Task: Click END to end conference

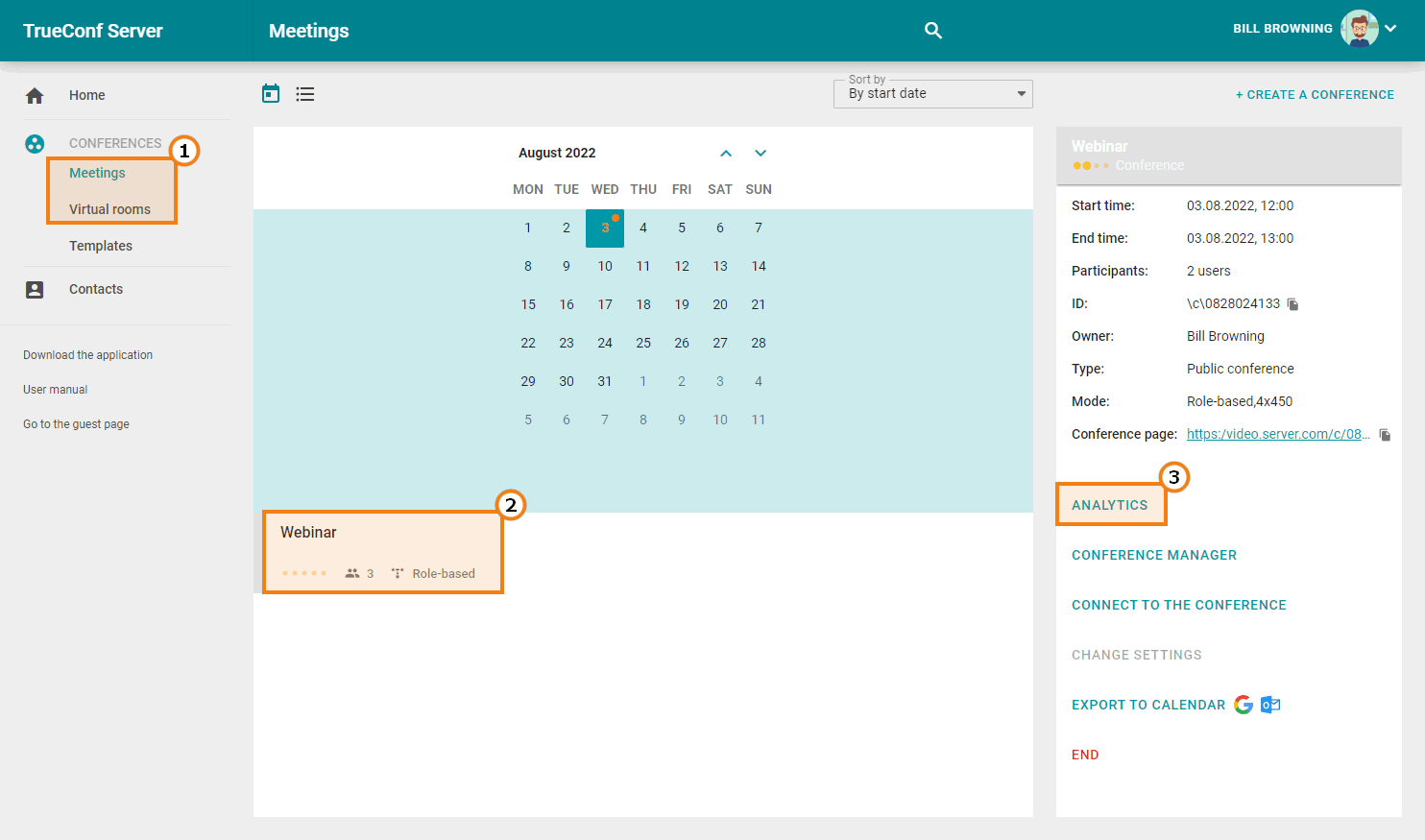Action: click(1085, 755)
